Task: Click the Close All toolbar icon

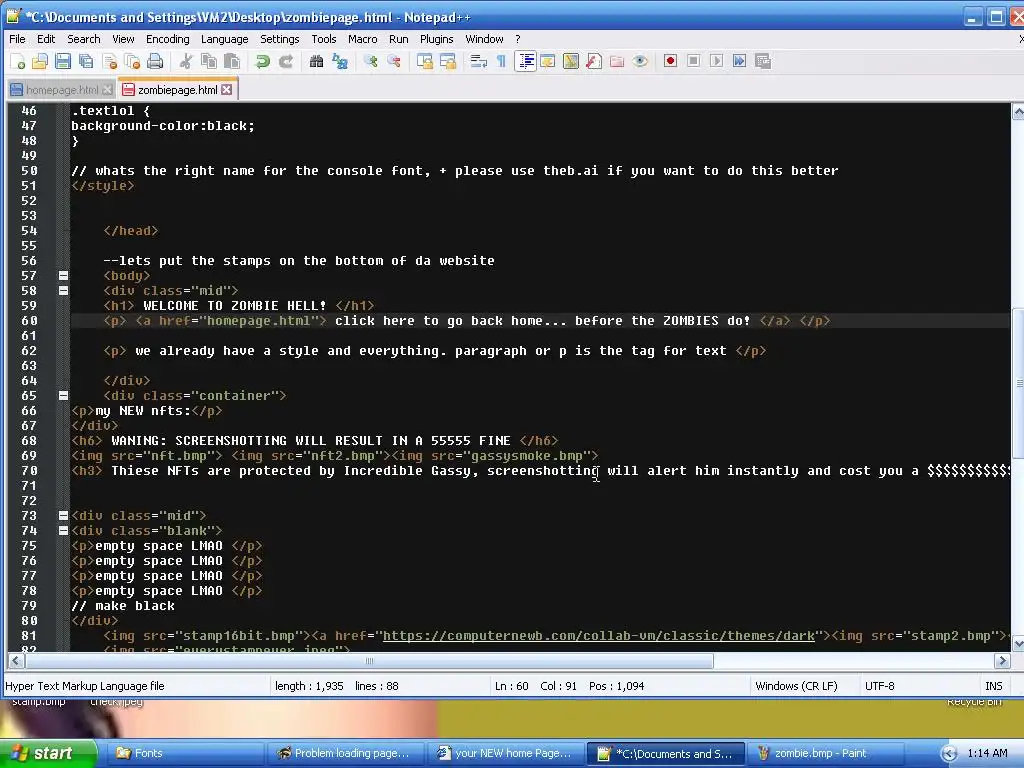Action: tap(132, 61)
